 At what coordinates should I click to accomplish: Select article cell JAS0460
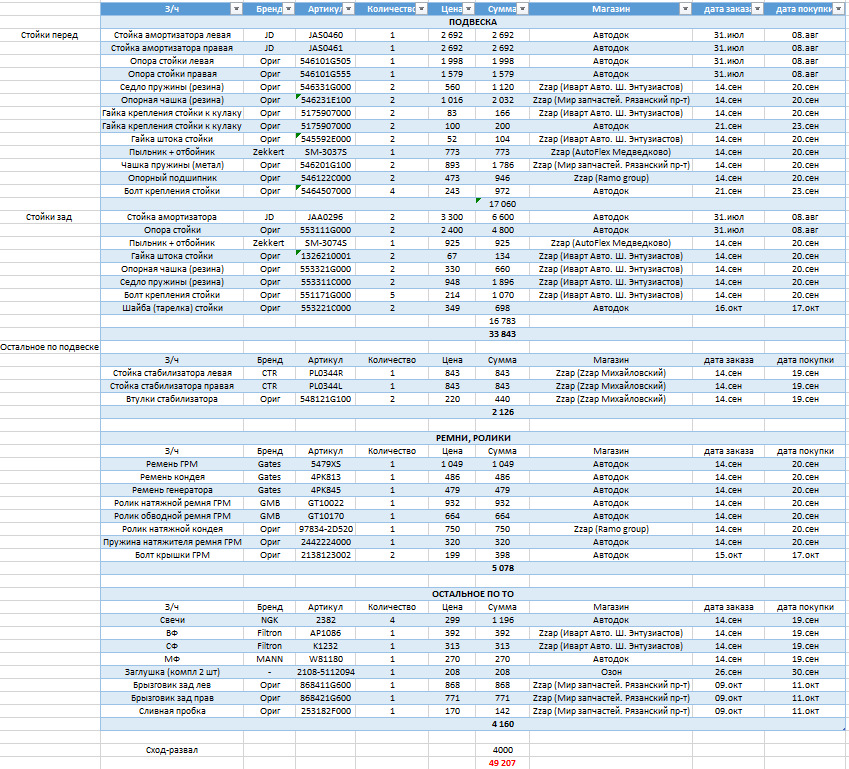tap(325, 35)
